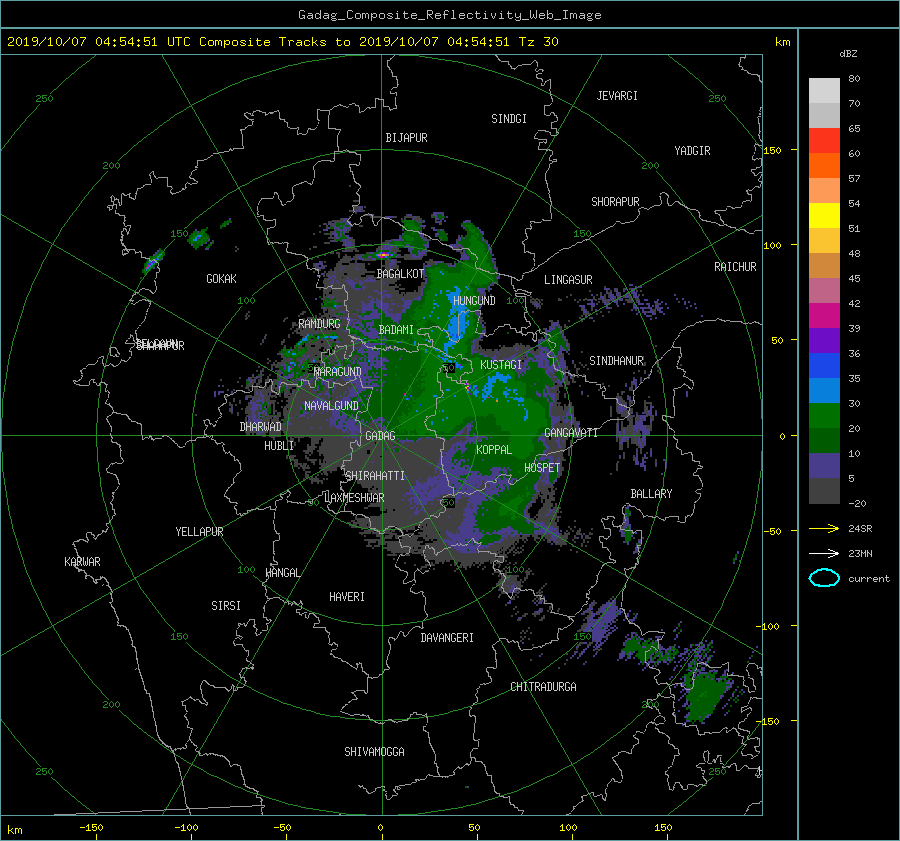Click the HUBLI city label
900x841 pixels.
click(x=279, y=446)
